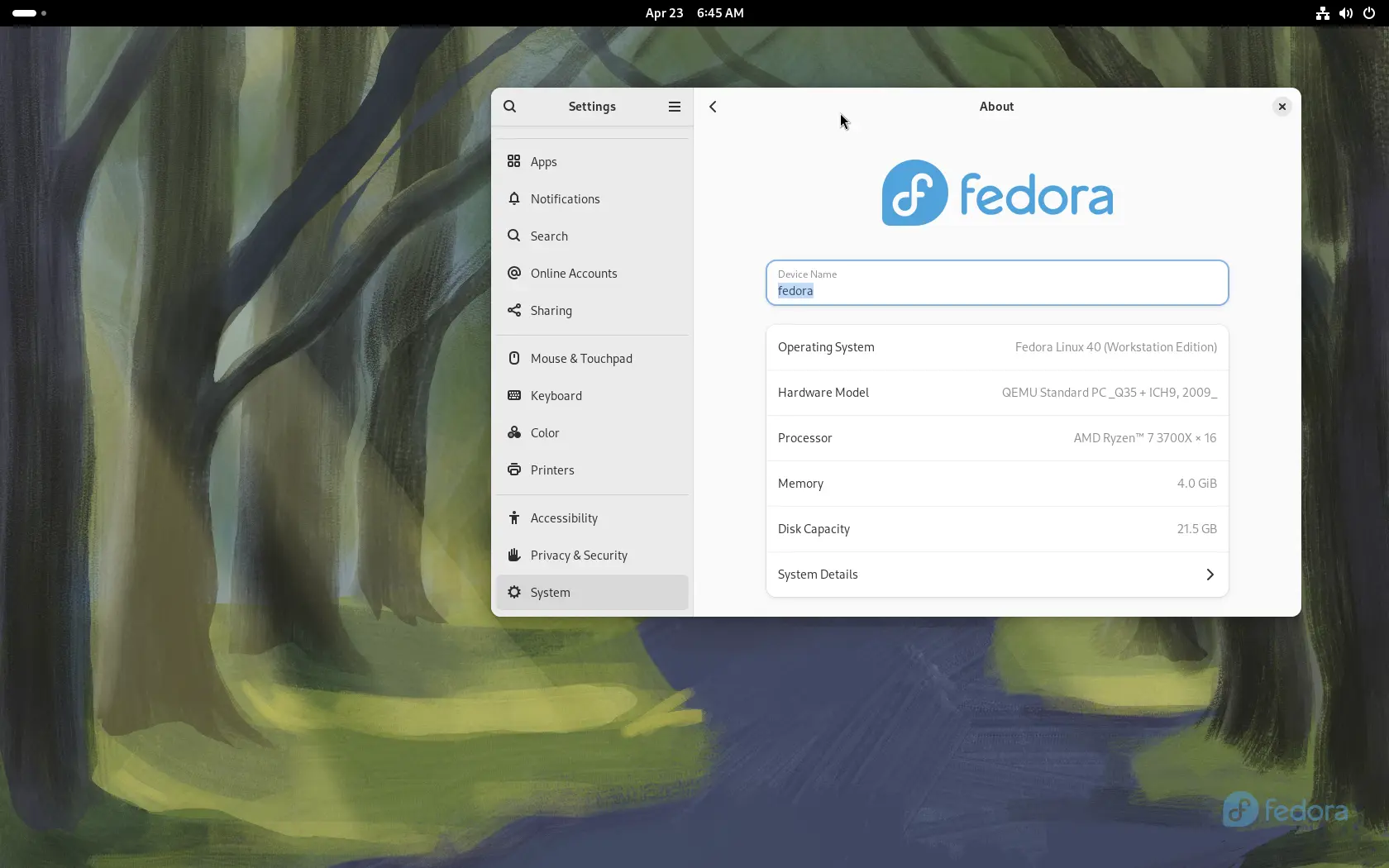Click the About header title
The image size is (1389, 868).
[x=996, y=107]
